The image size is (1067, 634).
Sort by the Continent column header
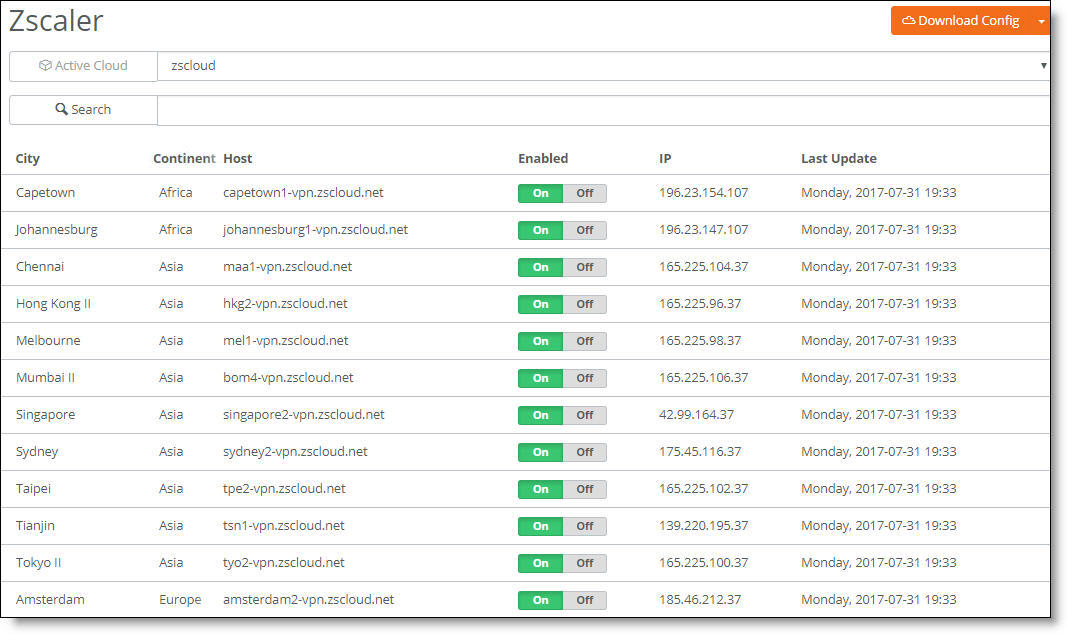tap(184, 158)
